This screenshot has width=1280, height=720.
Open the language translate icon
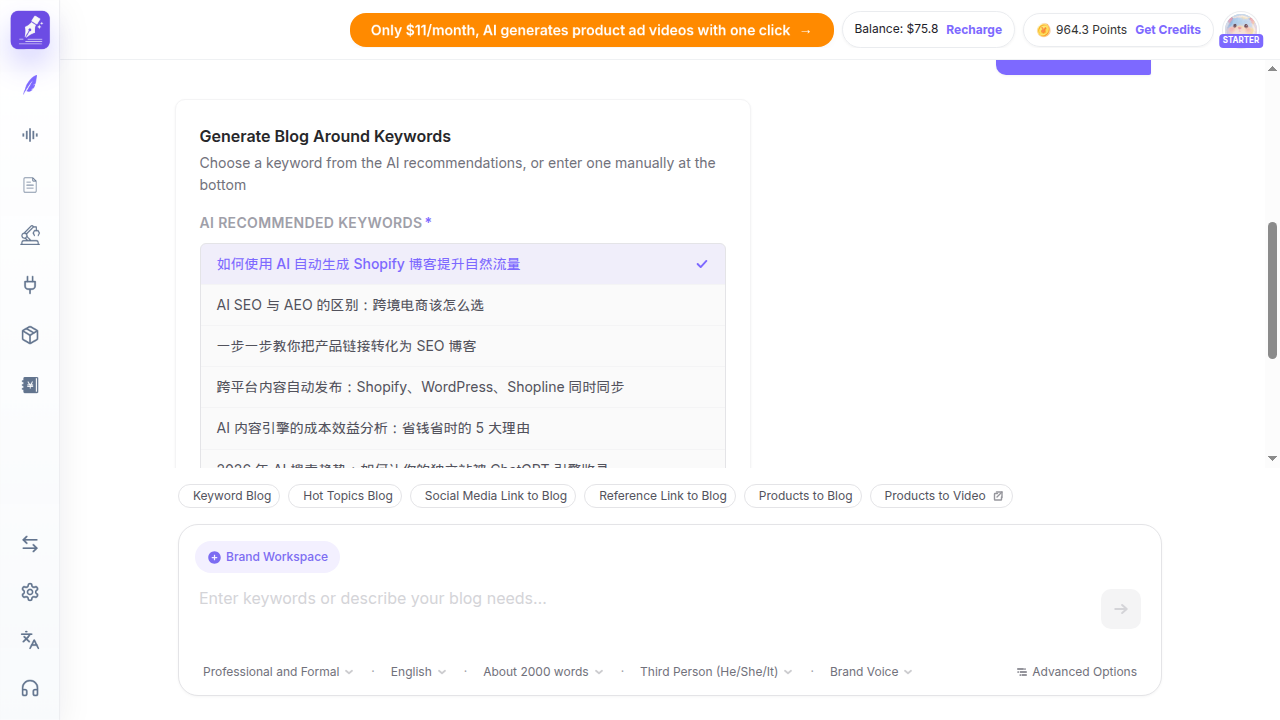point(30,640)
